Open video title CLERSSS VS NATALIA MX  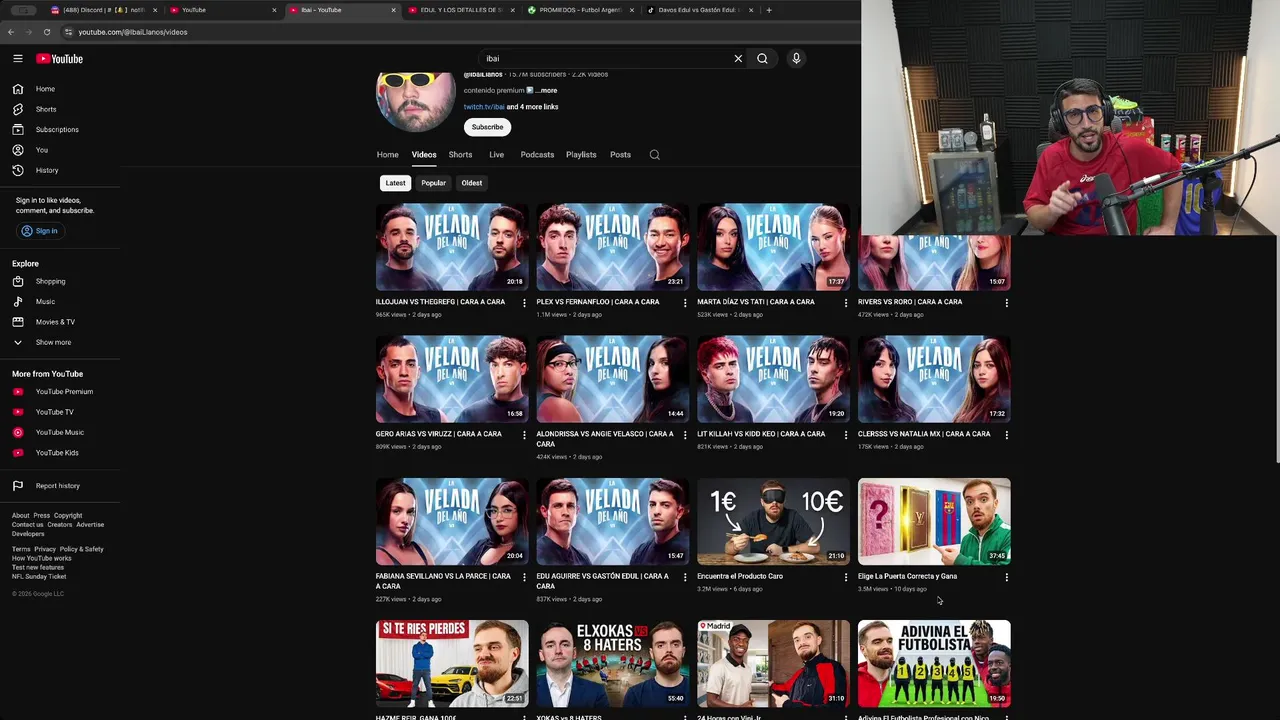click(x=924, y=434)
